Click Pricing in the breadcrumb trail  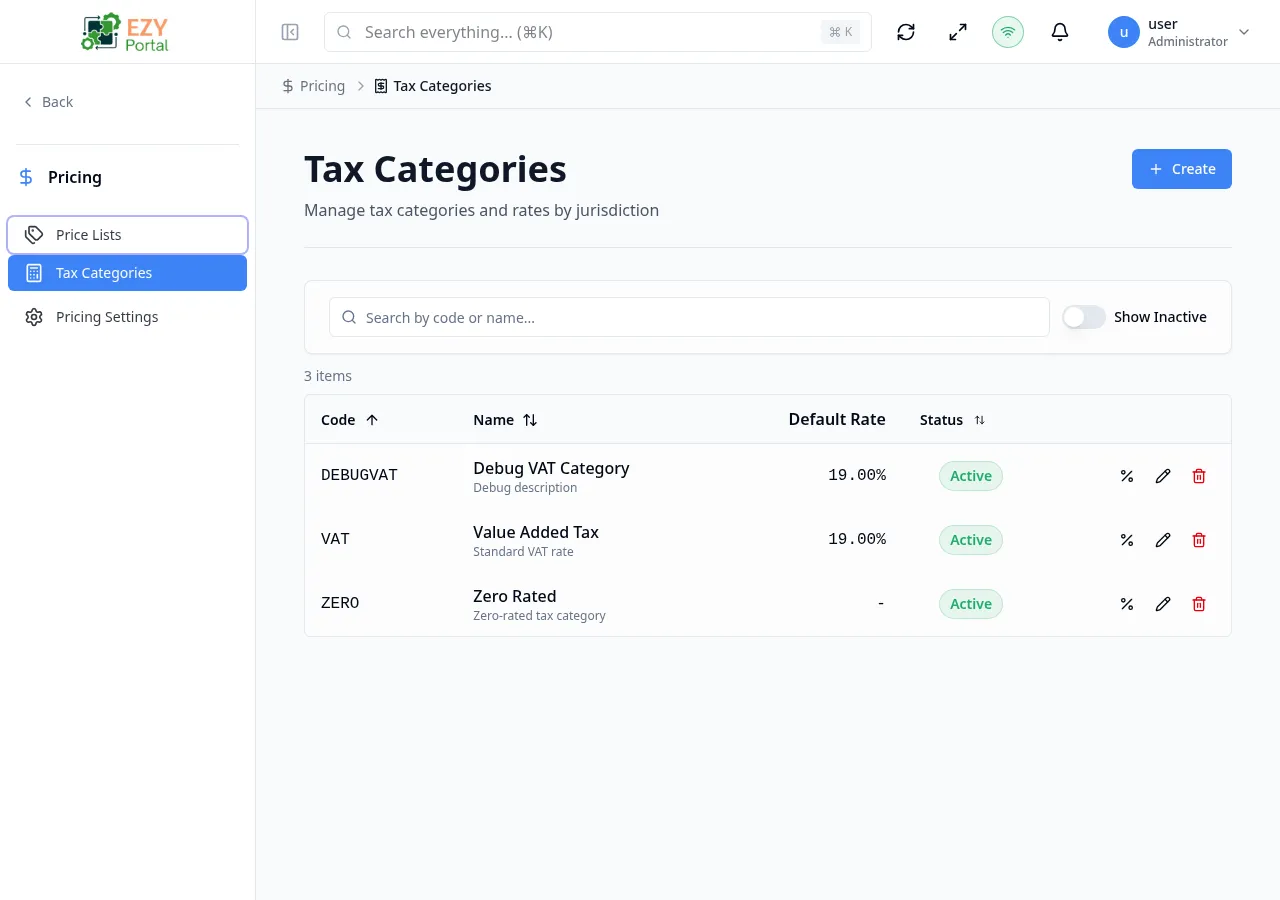click(322, 86)
